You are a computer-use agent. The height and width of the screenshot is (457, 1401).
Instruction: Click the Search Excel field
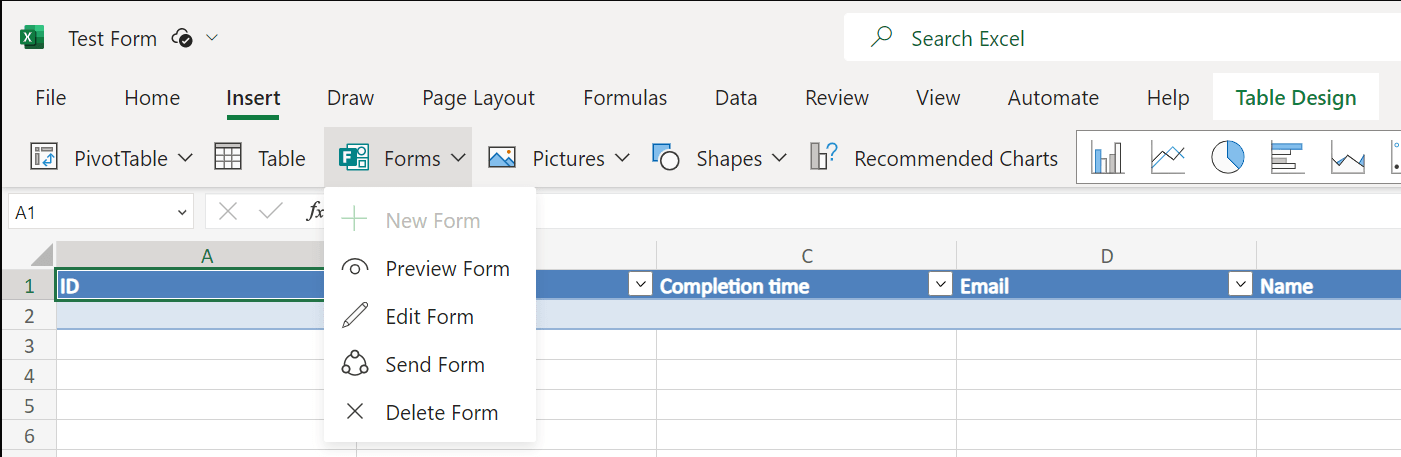point(1100,38)
